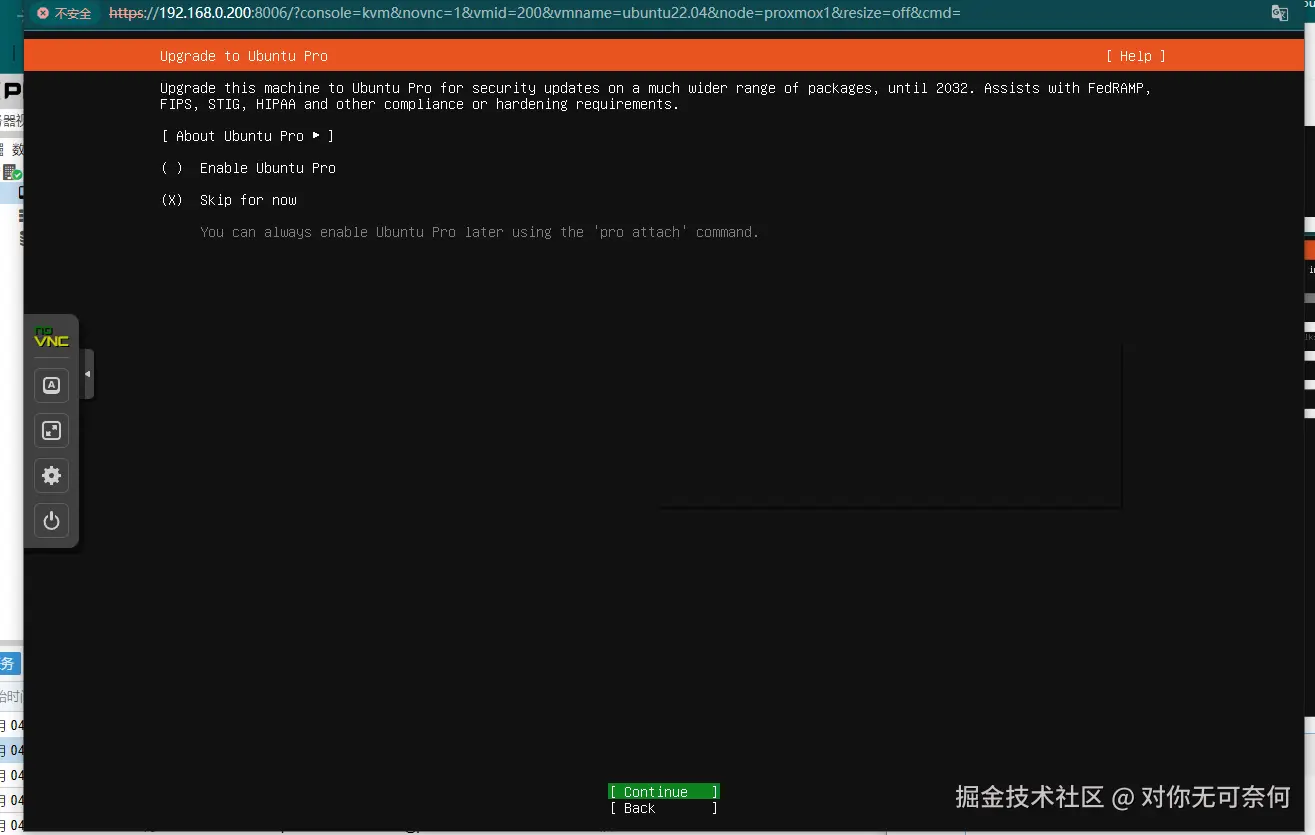
Task: Click the noVNC power button
Action: pos(51,521)
